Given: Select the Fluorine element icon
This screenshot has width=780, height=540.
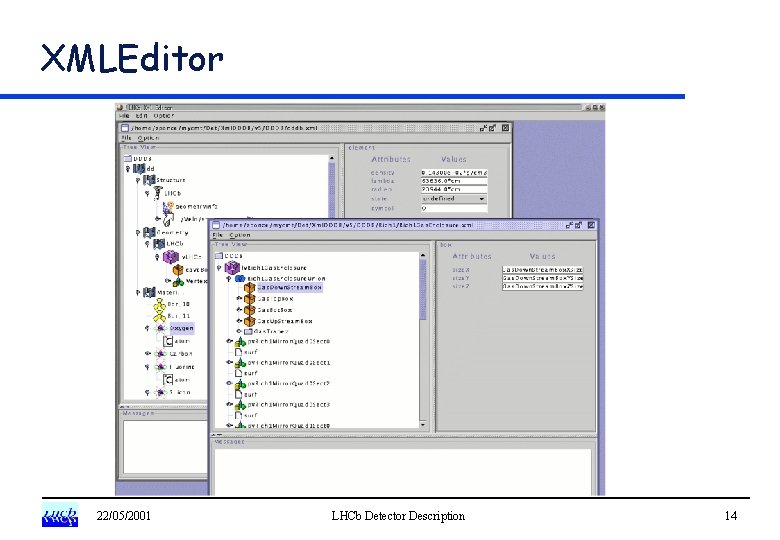Looking at the screenshot, I should [x=160, y=367].
